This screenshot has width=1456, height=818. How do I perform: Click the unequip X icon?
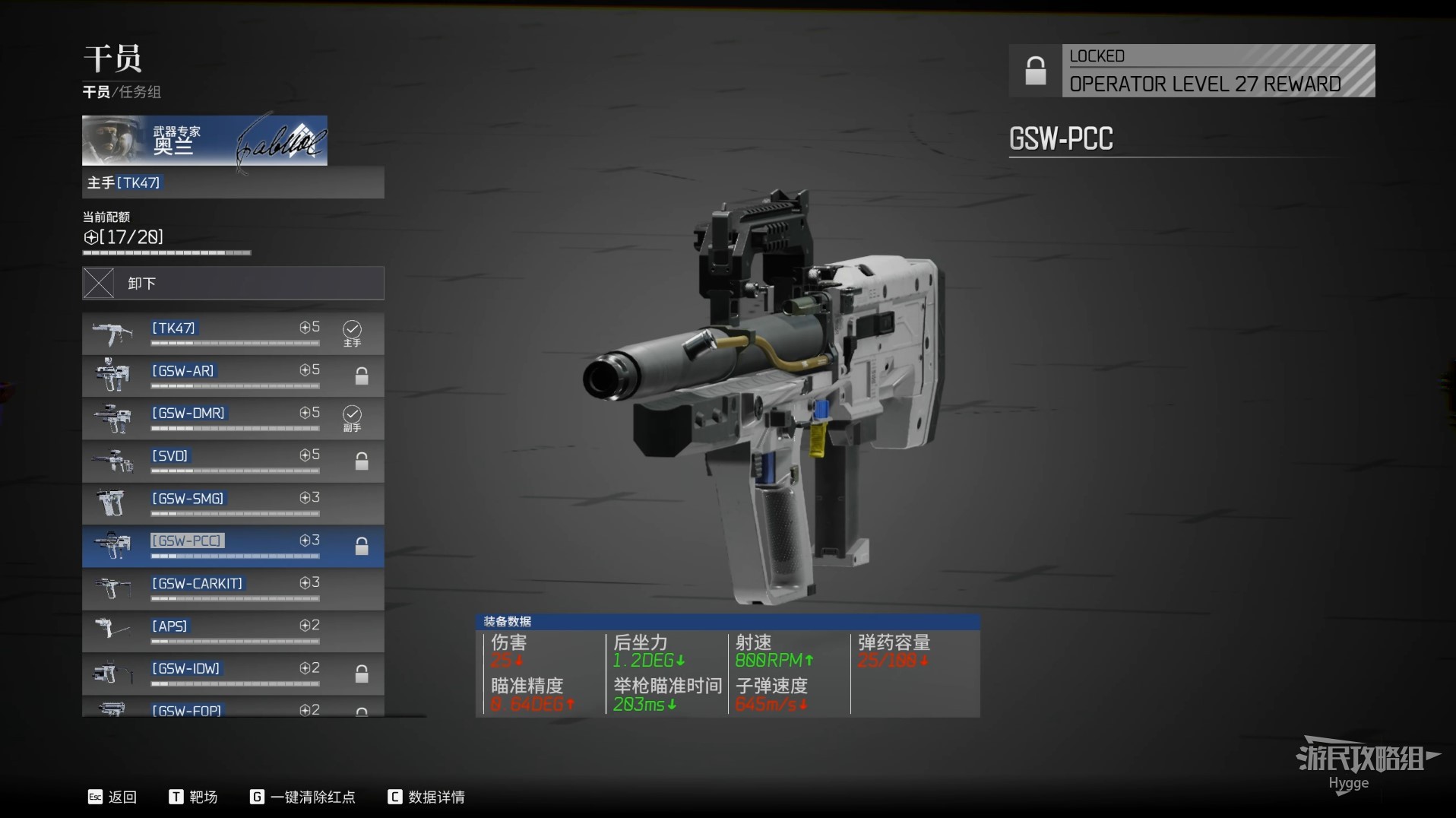coord(98,283)
